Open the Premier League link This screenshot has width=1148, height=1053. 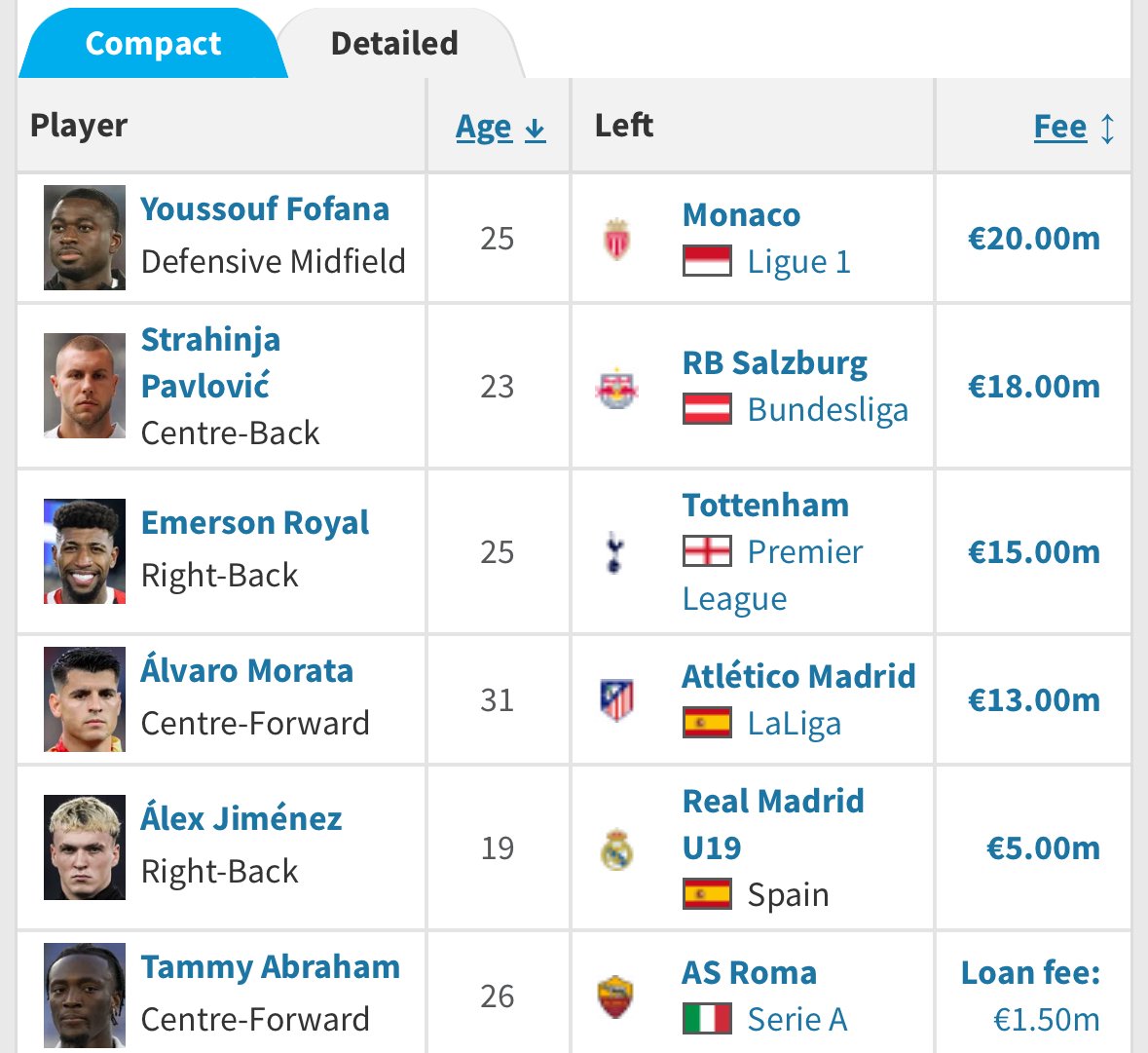tap(772, 576)
